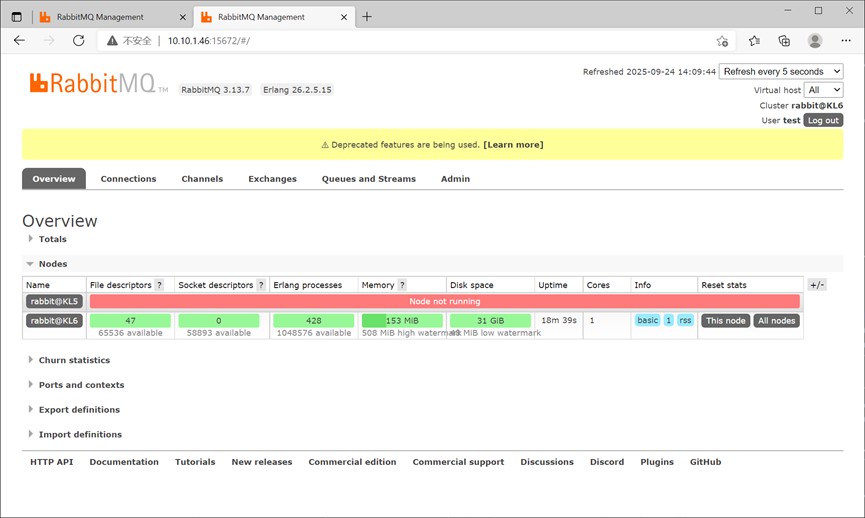Viewport: 865px width, 518px height.
Task: Open the Socket descriptors help icon
Action: click(261, 285)
